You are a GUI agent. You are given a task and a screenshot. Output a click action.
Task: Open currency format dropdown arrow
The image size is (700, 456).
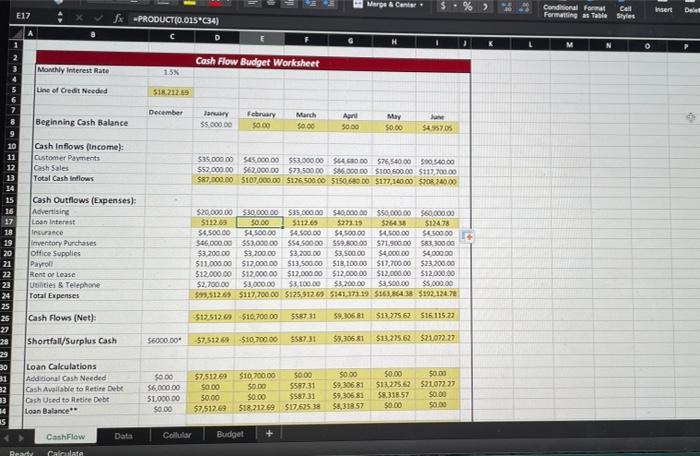tap(455, 6)
